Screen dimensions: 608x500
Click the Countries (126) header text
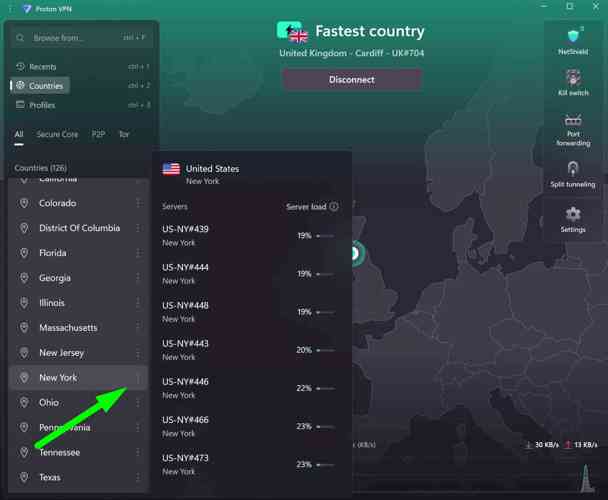coord(40,168)
